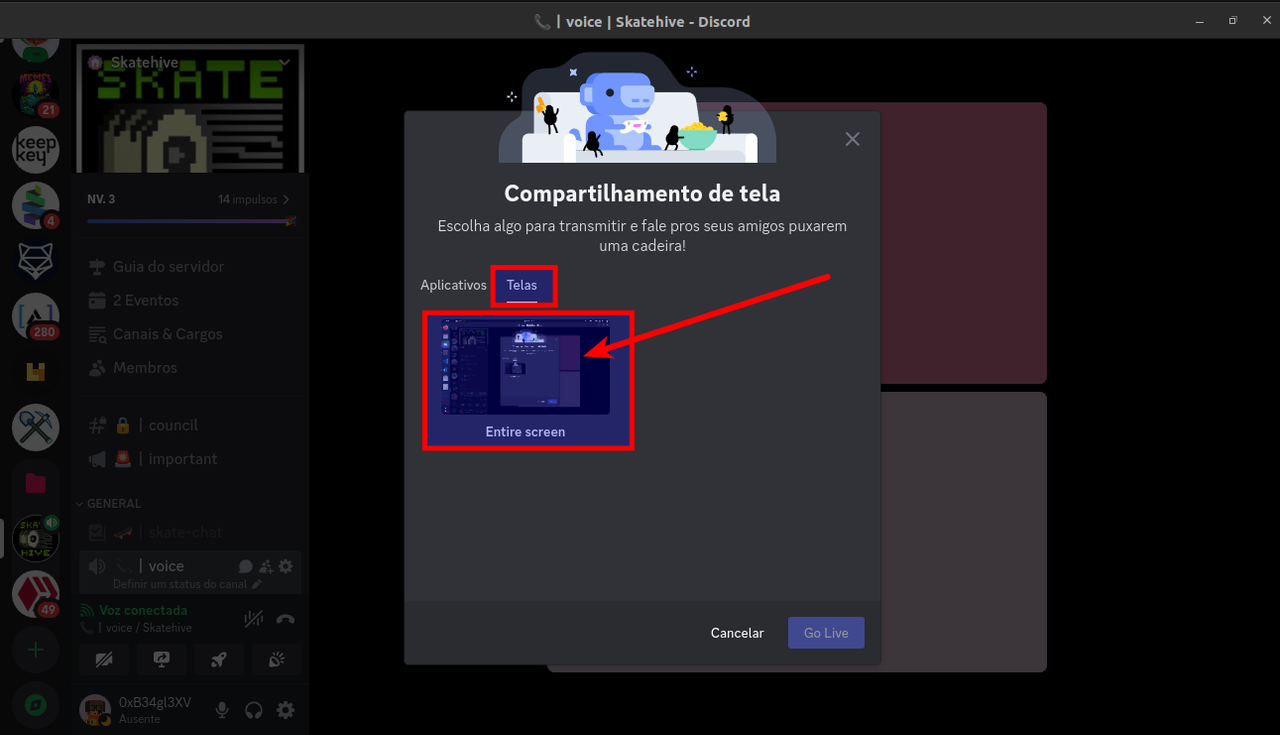Turn on the camera
The width and height of the screenshot is (1280, 735).
pyautogui.click(x=103, y=659)
